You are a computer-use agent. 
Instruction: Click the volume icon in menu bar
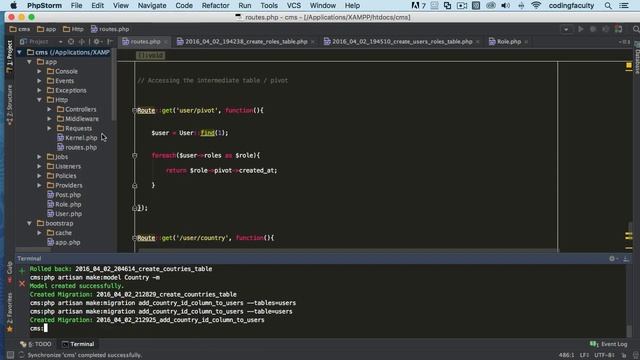(x=505, y=5)
